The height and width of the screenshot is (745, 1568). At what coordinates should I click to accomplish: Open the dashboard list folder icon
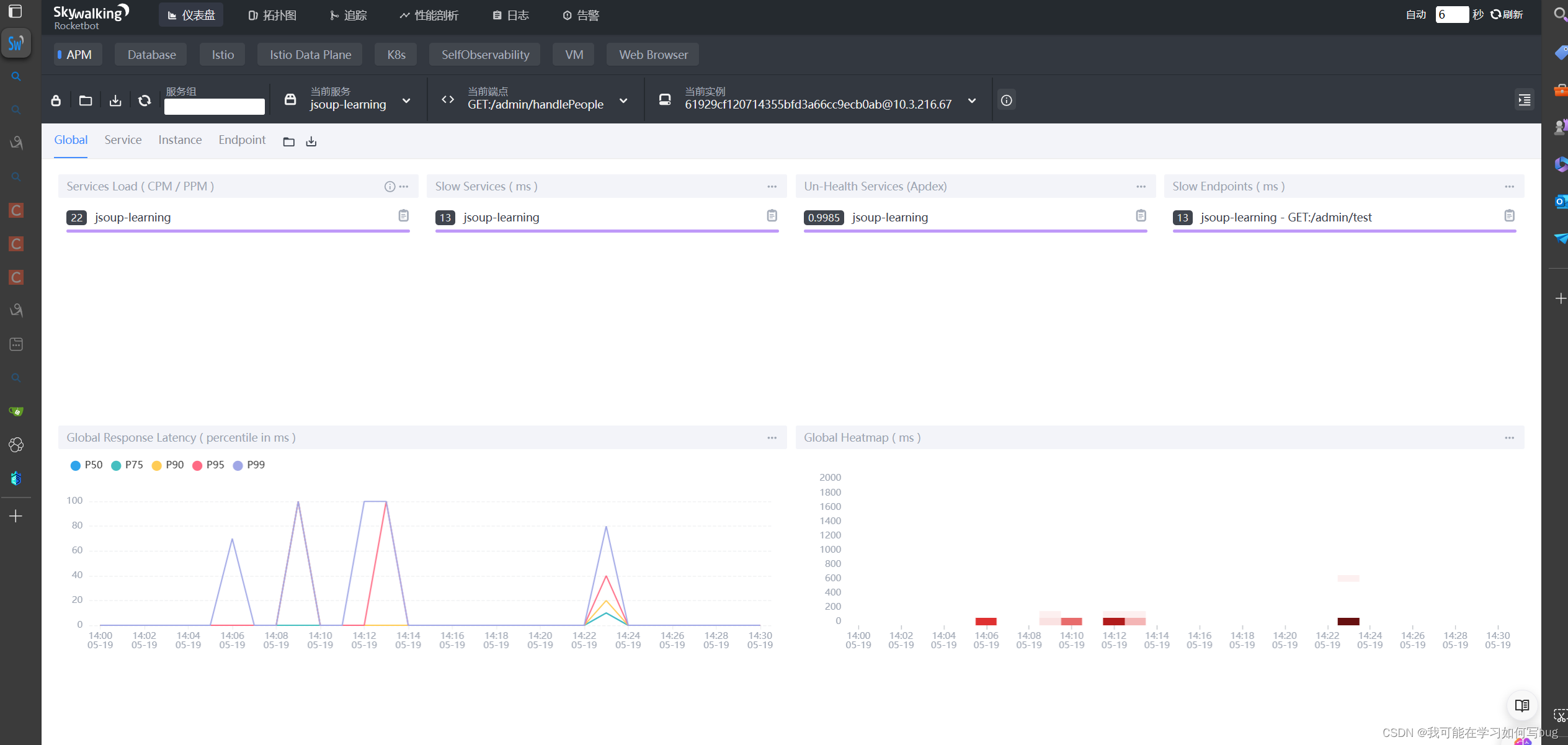86,100
